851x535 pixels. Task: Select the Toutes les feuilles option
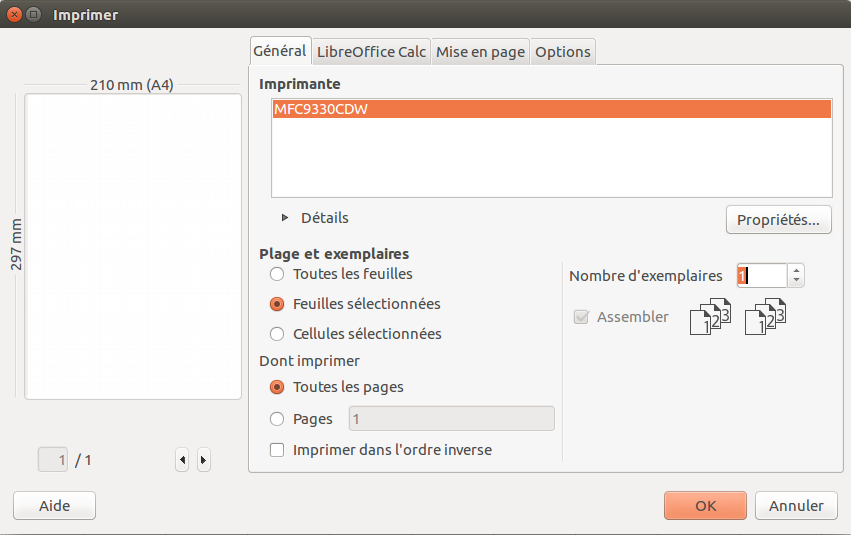click(x=277, y=274)
